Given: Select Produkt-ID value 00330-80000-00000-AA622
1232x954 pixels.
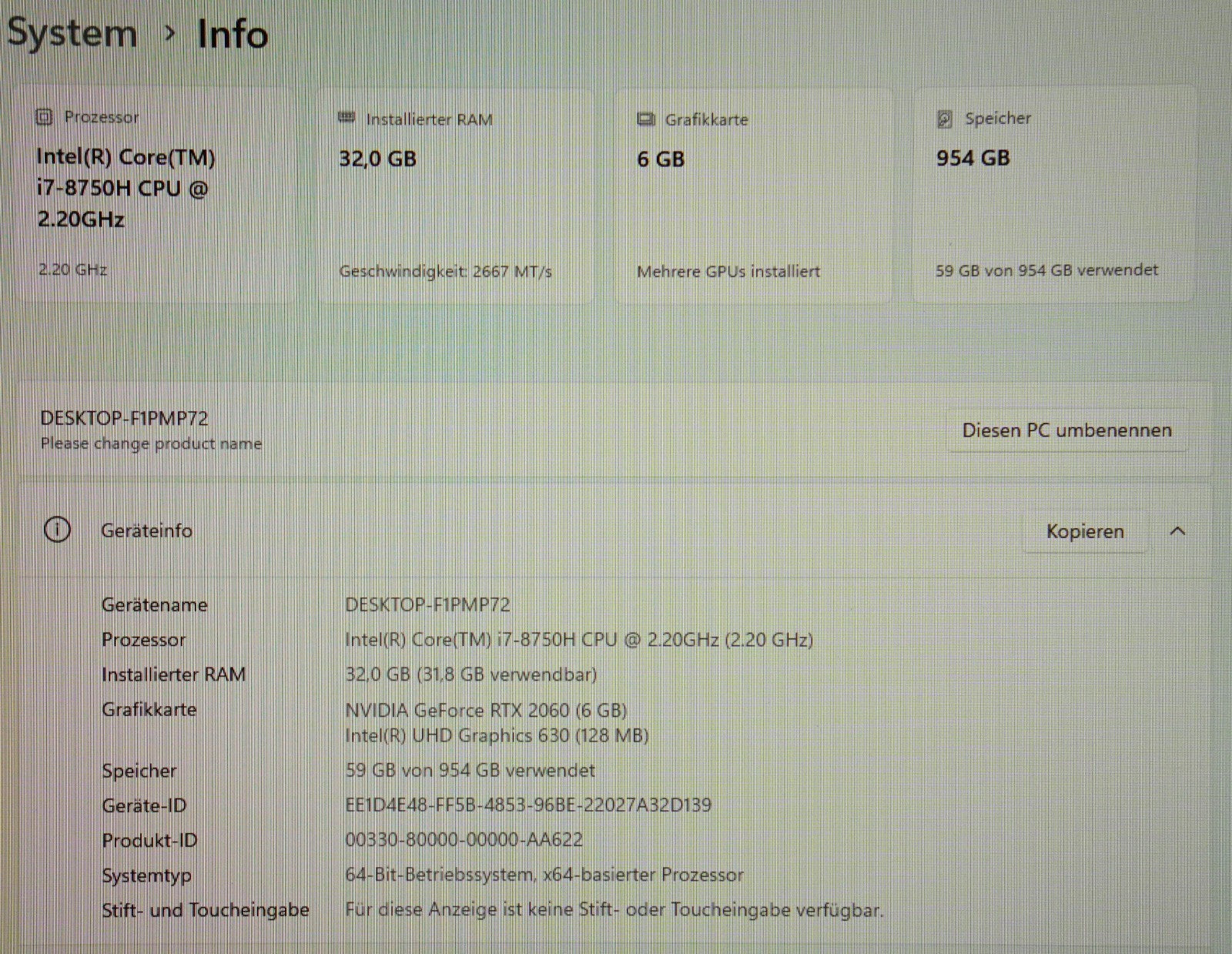Looking at the screenshot, I should (464, 839).
